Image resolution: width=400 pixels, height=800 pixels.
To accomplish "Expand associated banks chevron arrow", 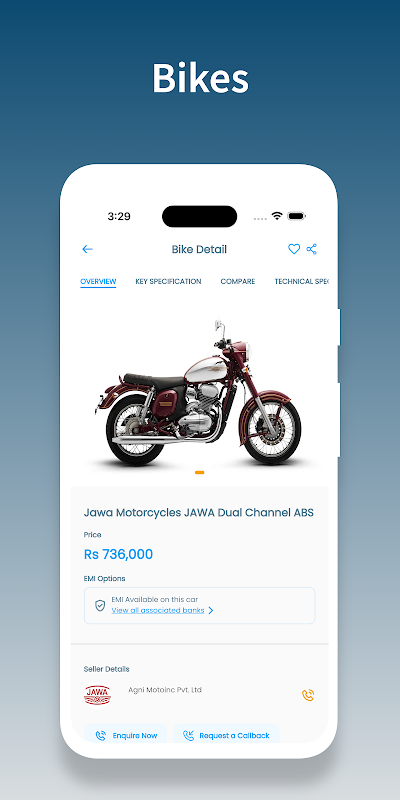I will [211, 610].
